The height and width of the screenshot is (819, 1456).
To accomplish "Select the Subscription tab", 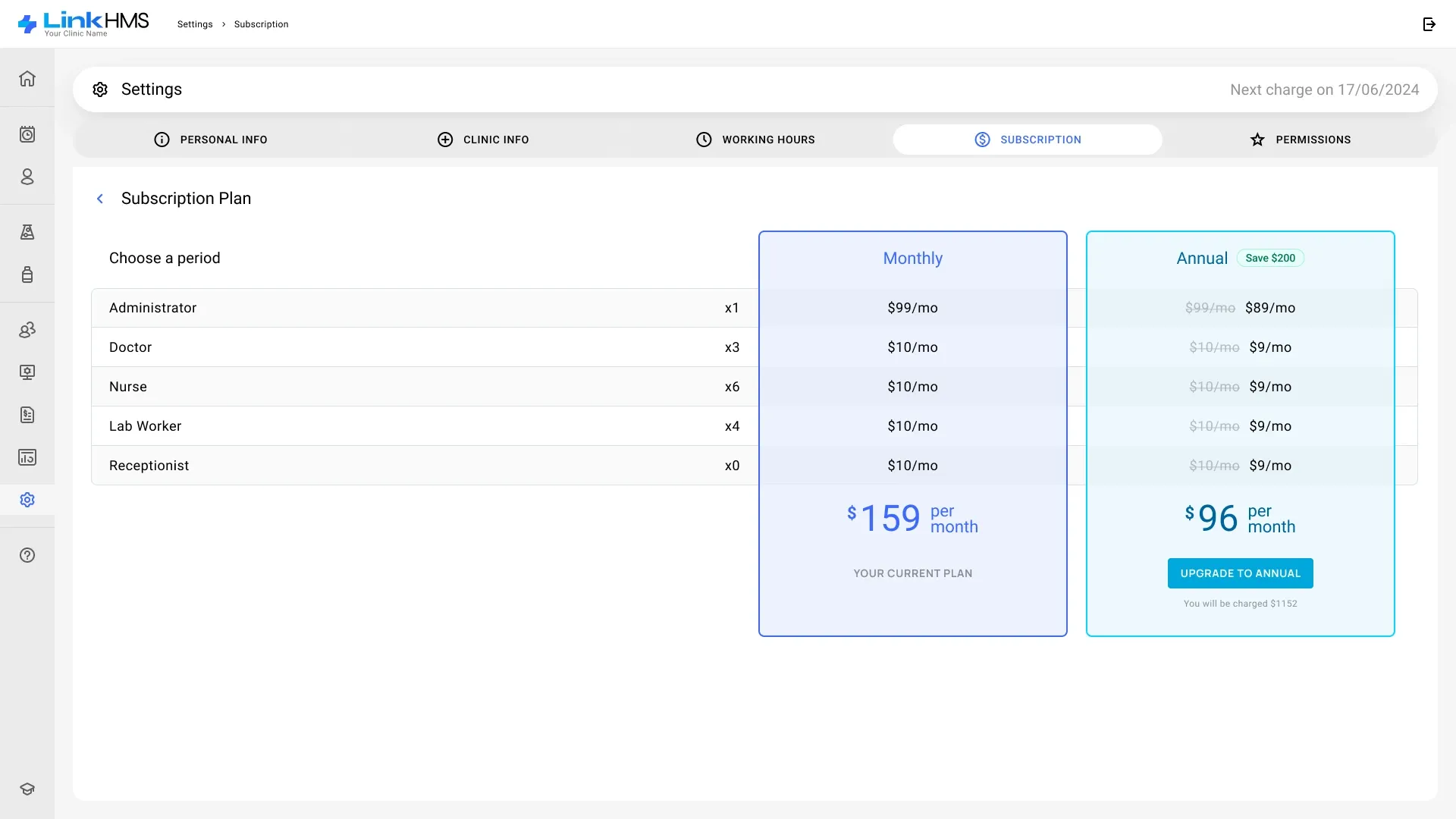I will [x=1028, y=140].
